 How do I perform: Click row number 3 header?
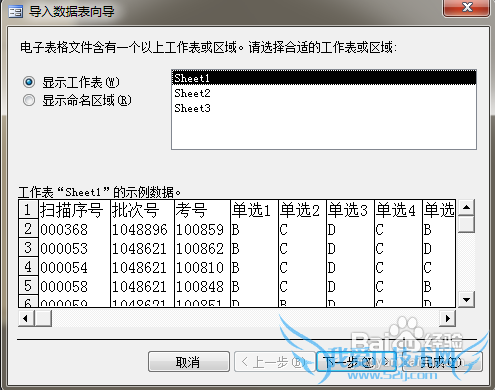[x=28, y=248]
